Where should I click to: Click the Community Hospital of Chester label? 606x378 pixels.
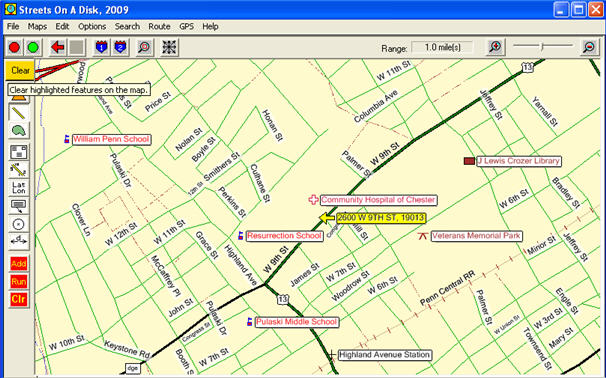pos(378,200)
